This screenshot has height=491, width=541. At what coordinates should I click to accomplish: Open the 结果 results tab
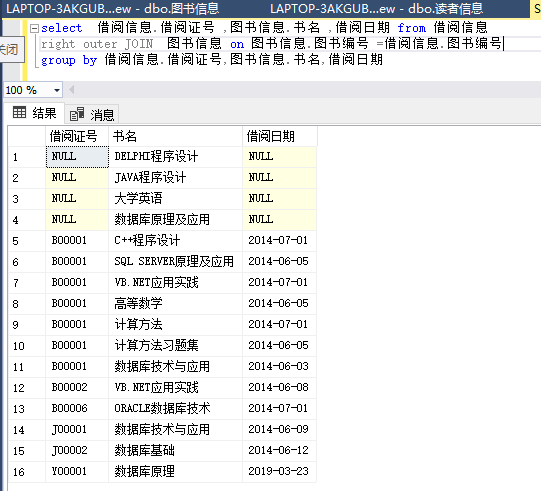pos(34,113)
